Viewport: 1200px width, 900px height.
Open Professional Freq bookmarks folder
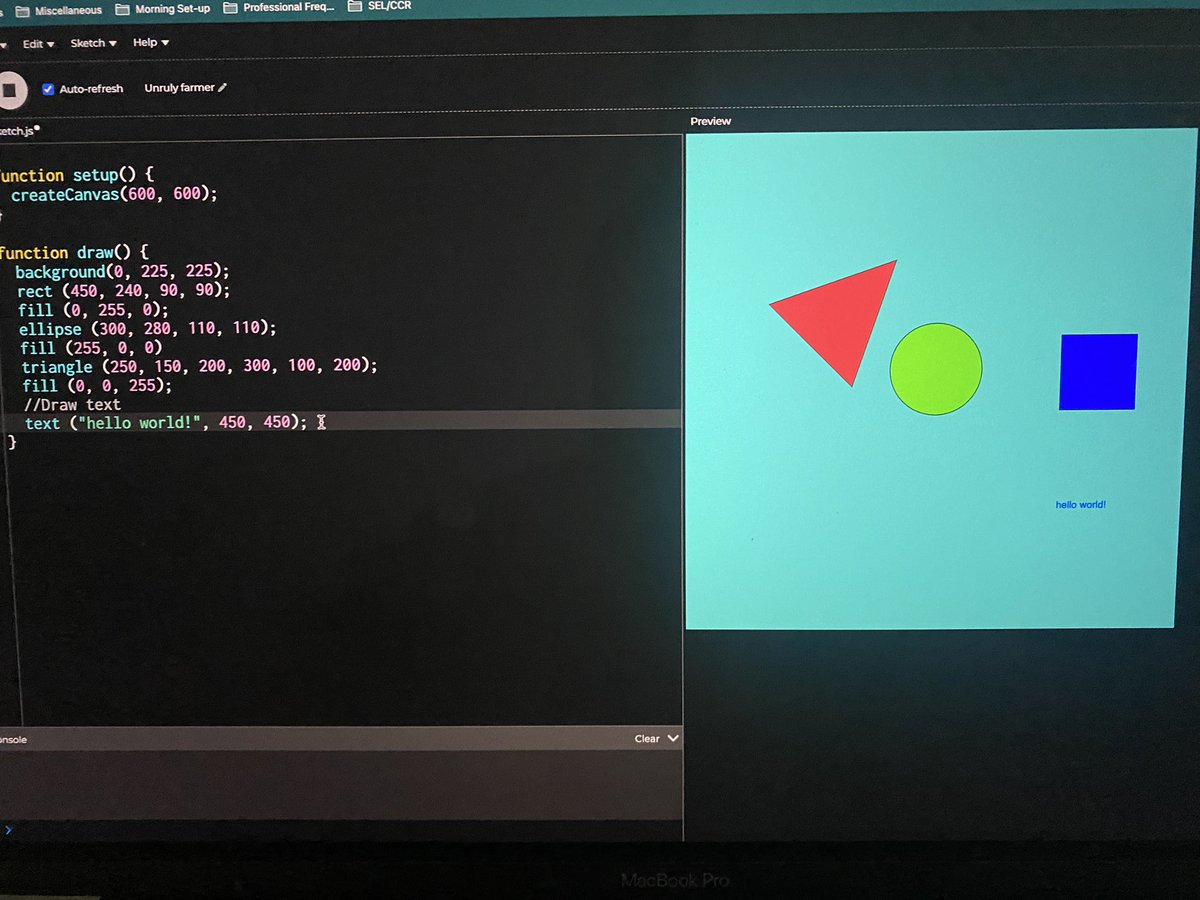point(279,7)
